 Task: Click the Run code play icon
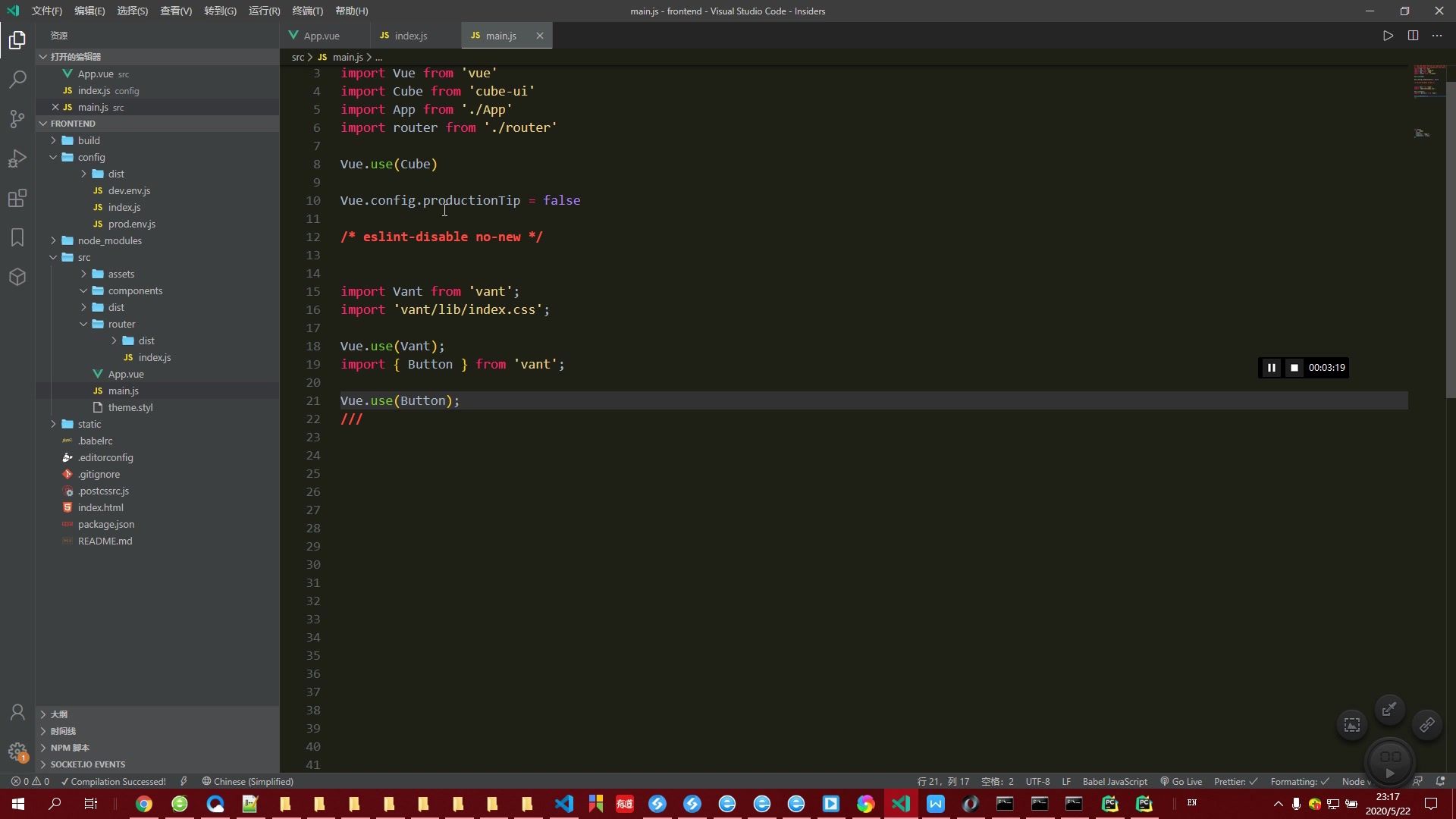(1388, 36)
